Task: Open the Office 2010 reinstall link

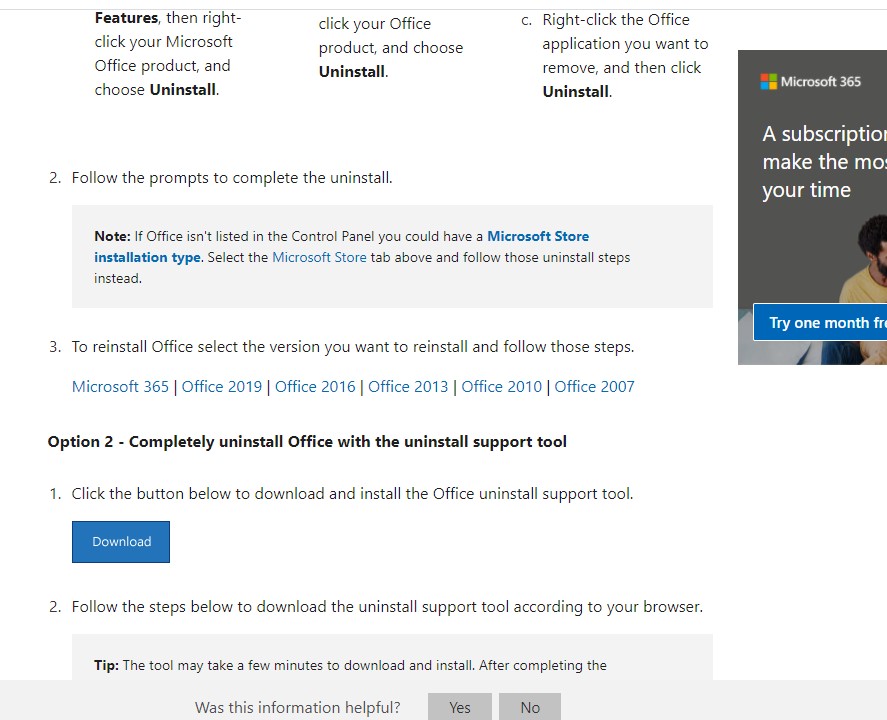Action: click(x=501, y=387)
